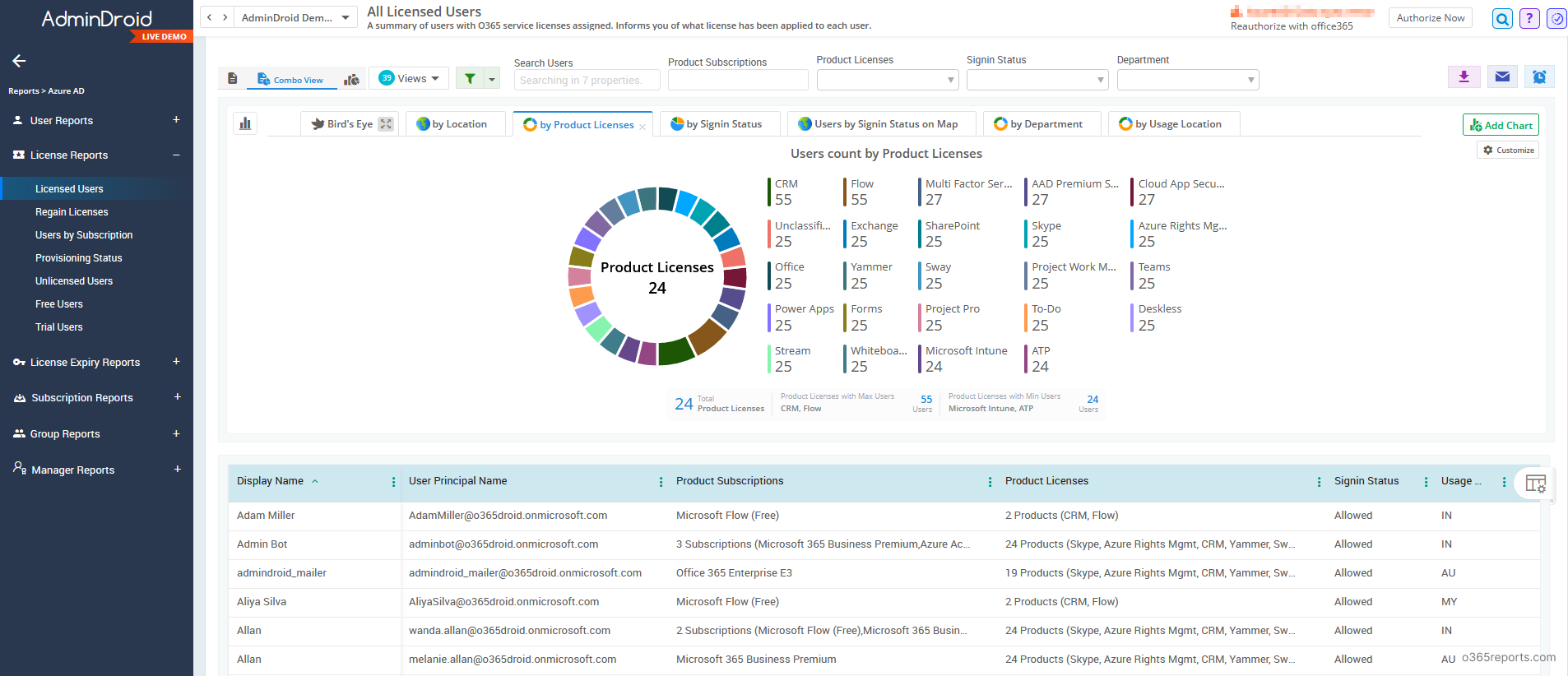Screen dimensions: 1568x676
Task: Click the email report envelope icon
Action: (1502, 76)
